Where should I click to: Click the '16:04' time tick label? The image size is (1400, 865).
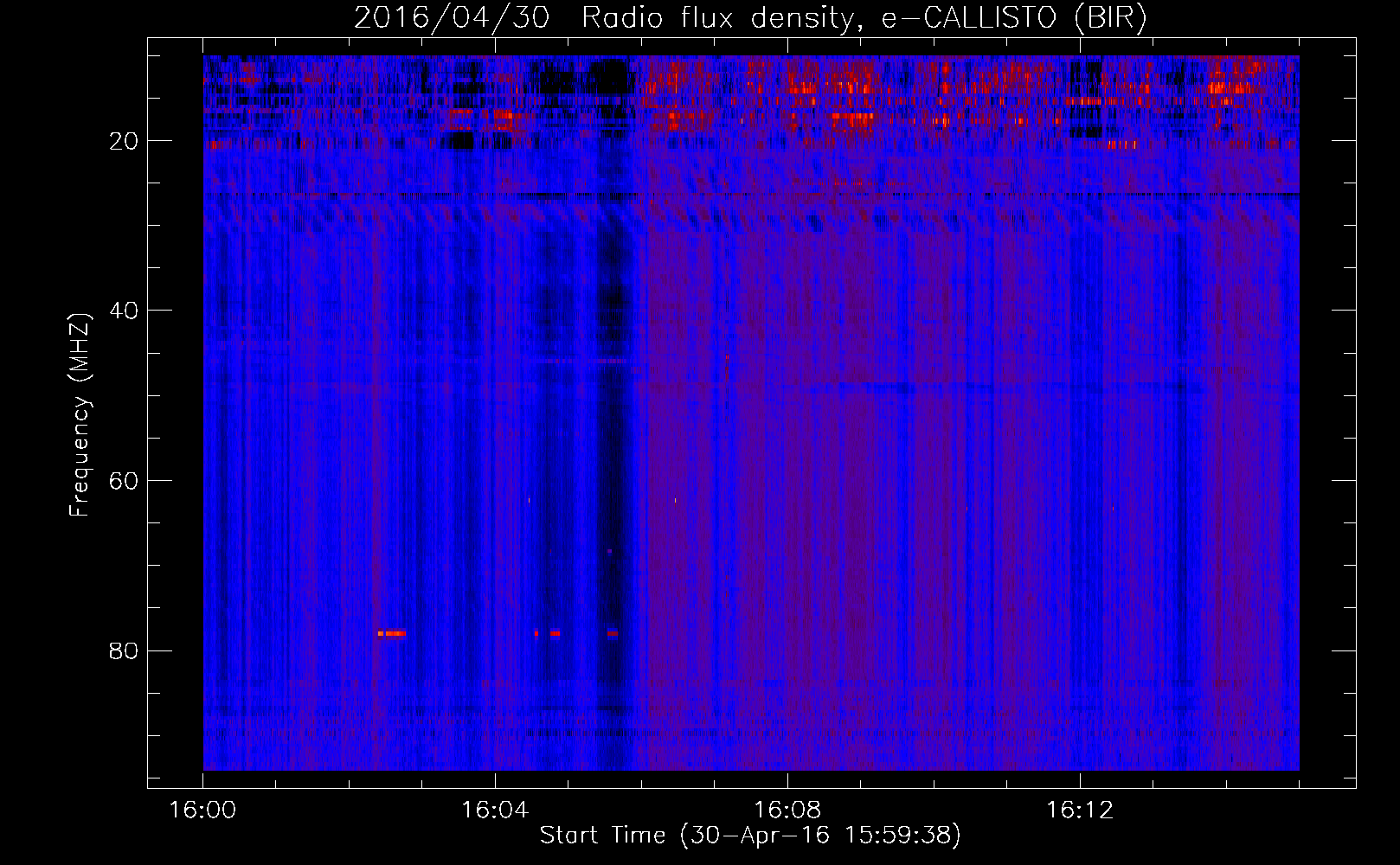[x=495, y=811]
